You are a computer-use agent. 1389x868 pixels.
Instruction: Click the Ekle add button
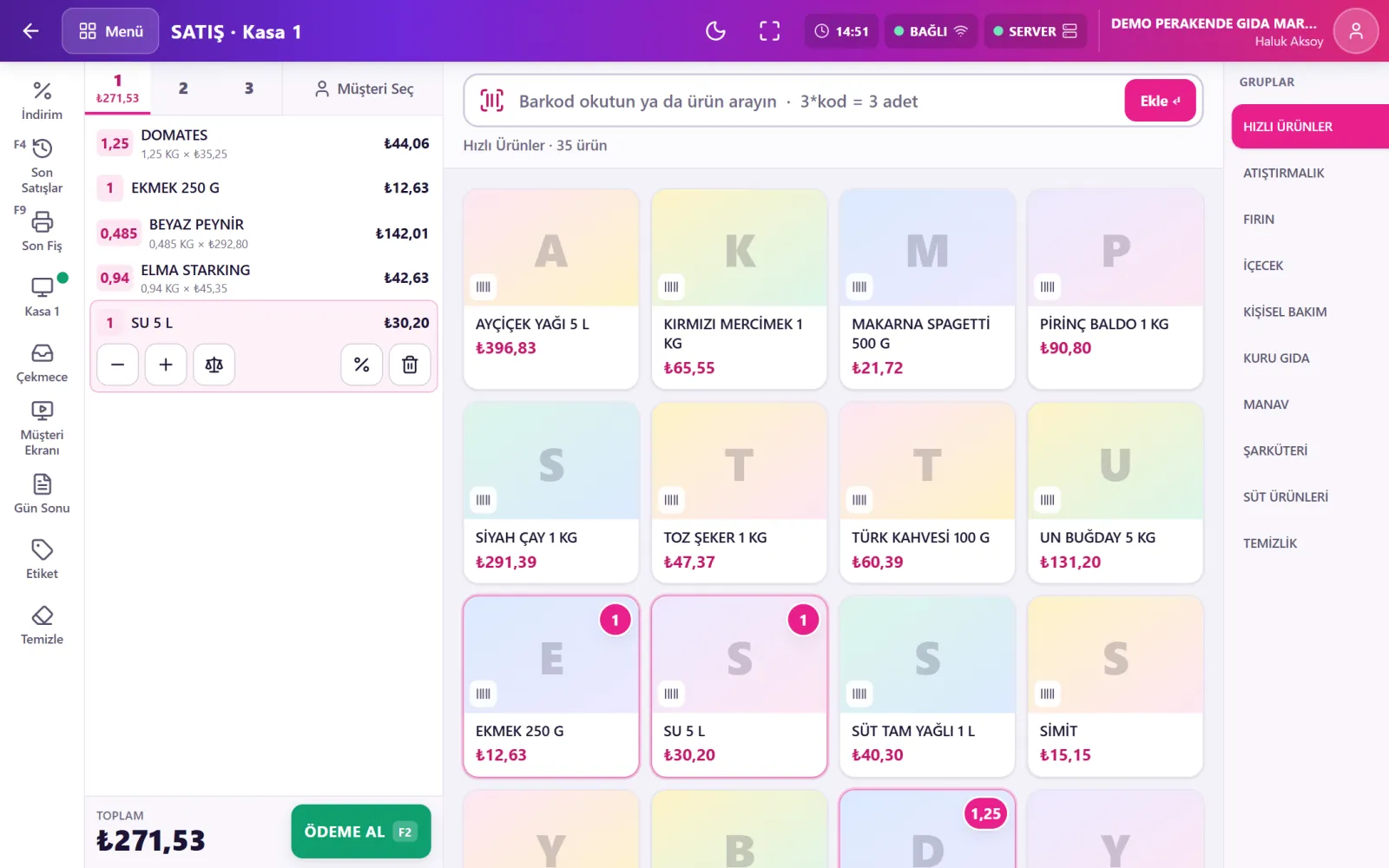pos(1160,101)
